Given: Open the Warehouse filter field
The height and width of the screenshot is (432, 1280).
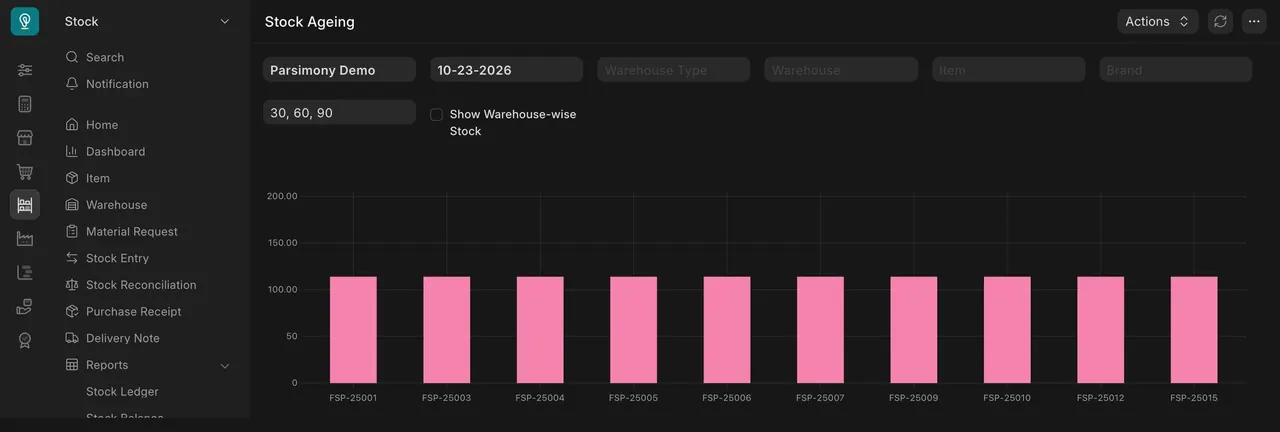Looking at the screenshot, I should tap(841, 70).
